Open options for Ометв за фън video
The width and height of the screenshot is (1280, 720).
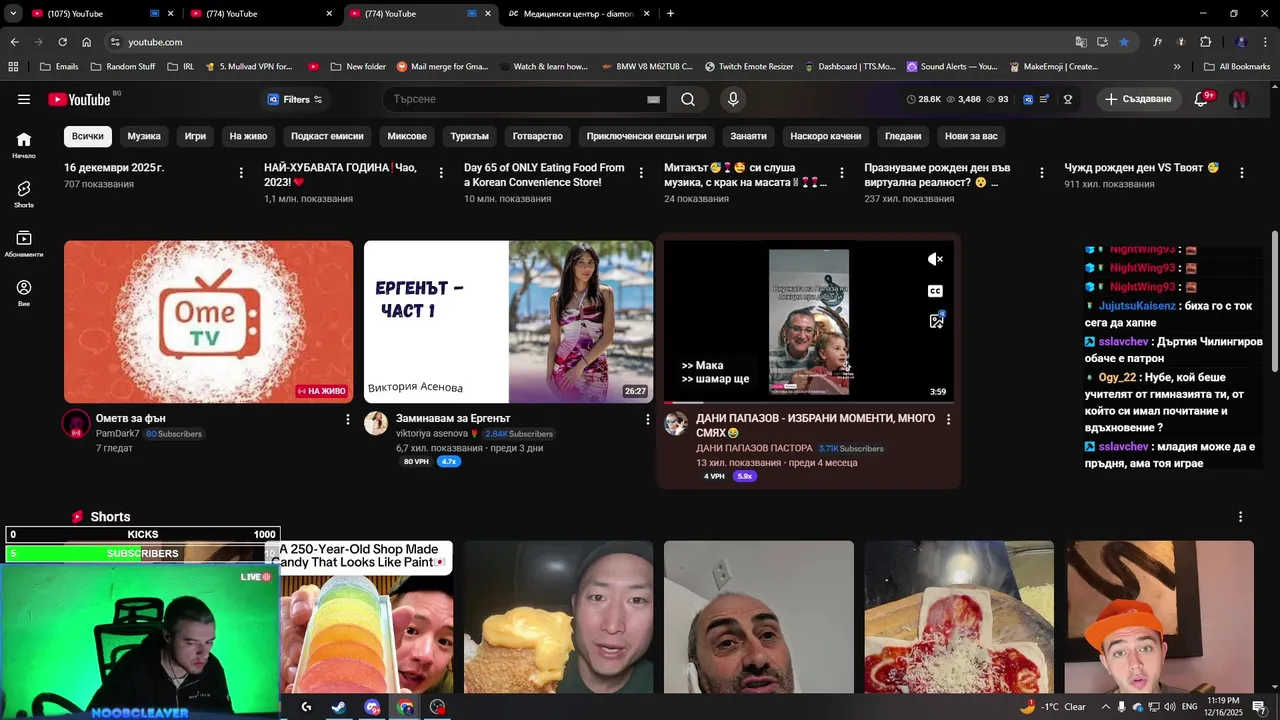(347, 419)
